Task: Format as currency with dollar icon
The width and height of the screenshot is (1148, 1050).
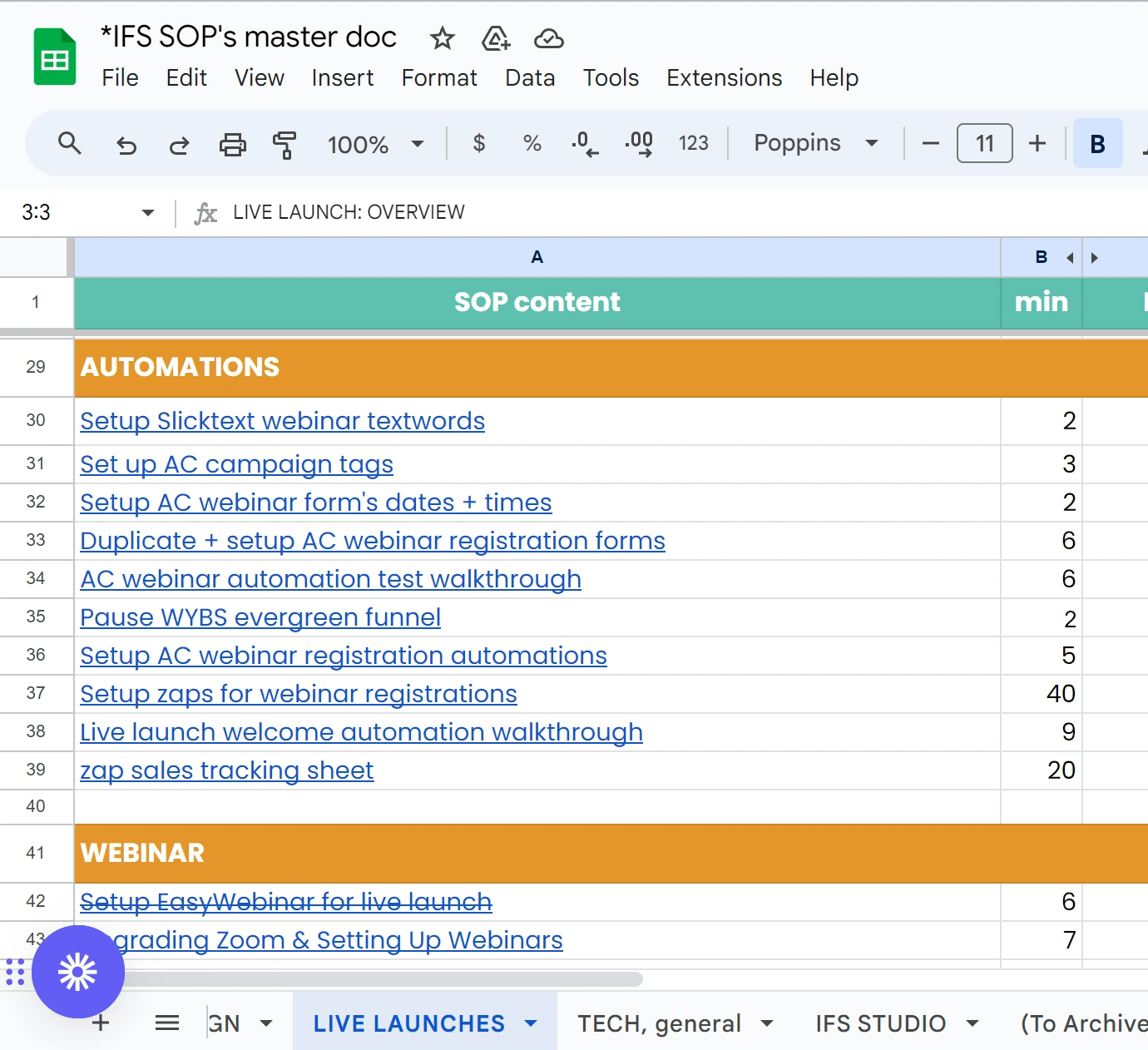Action: point(478,144)
